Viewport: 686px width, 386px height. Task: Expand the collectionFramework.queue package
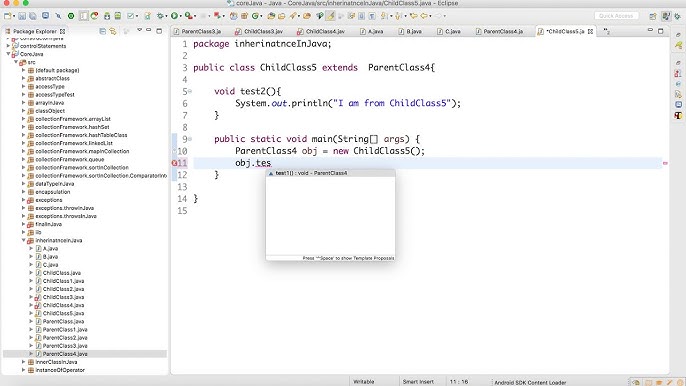coord(24,159)
